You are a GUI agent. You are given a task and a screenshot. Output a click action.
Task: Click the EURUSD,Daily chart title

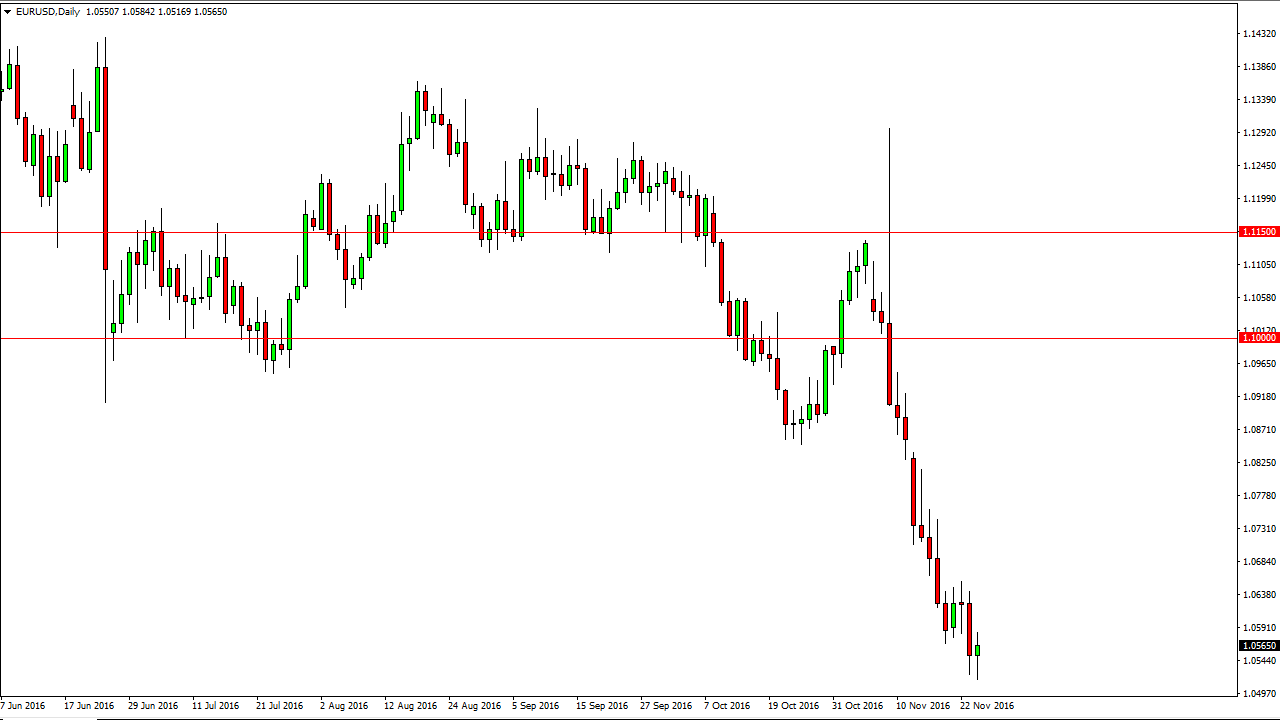47,12
